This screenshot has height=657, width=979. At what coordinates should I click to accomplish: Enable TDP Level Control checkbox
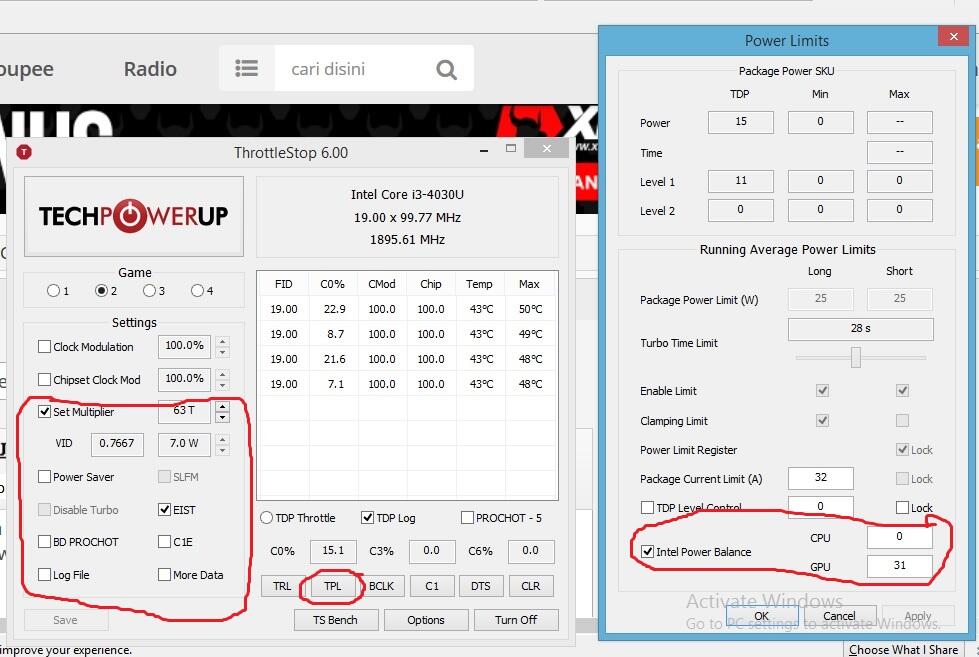coord(647,507)
